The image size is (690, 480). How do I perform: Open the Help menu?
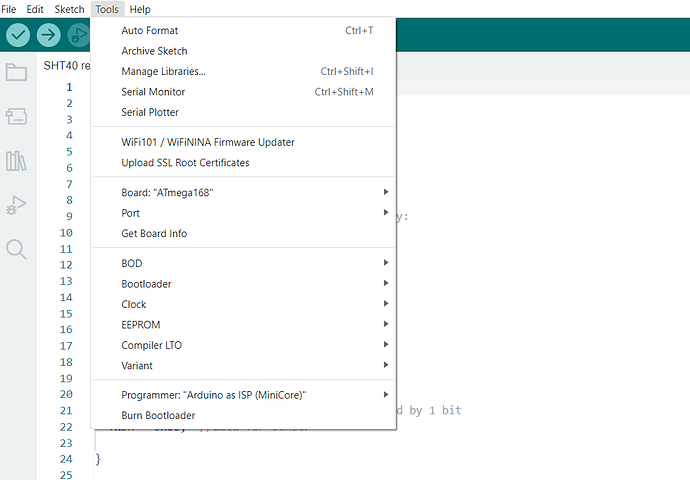pos(140,9)
